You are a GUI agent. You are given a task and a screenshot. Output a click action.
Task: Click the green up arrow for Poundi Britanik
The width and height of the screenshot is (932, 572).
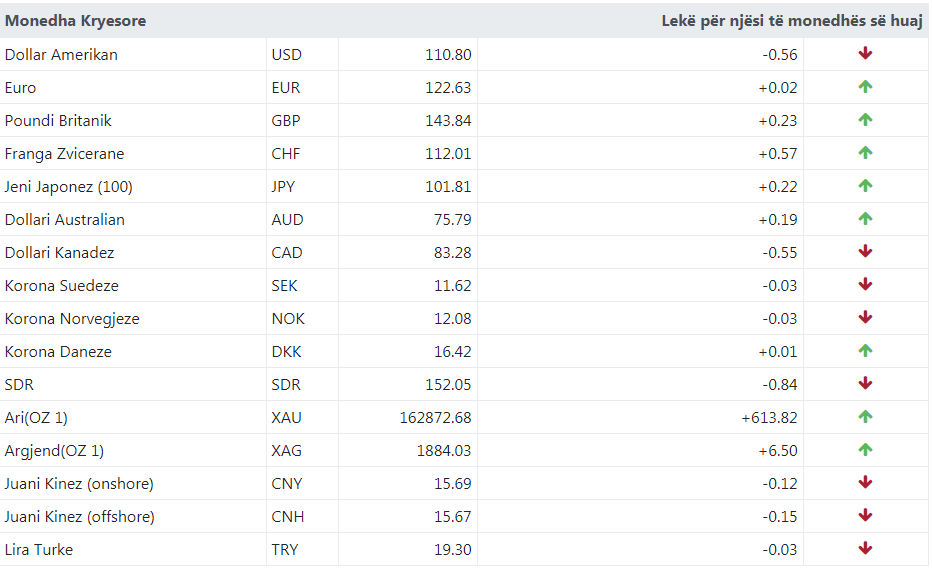(x=865, y=120)
